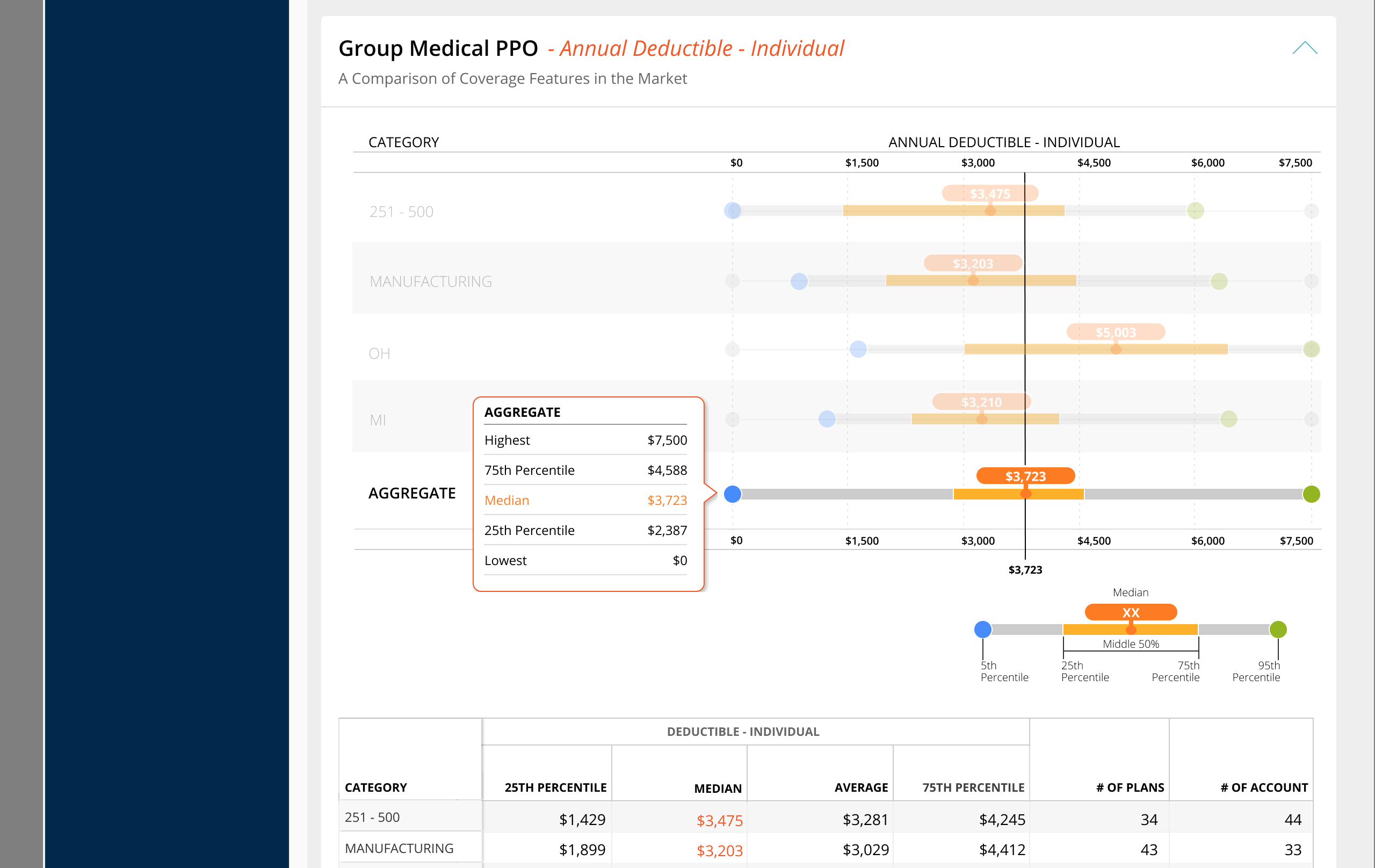Click the MANUFACTURING green 95th percentile dot
This screenshot has width=1375, height=868.
click(1219, 281)
